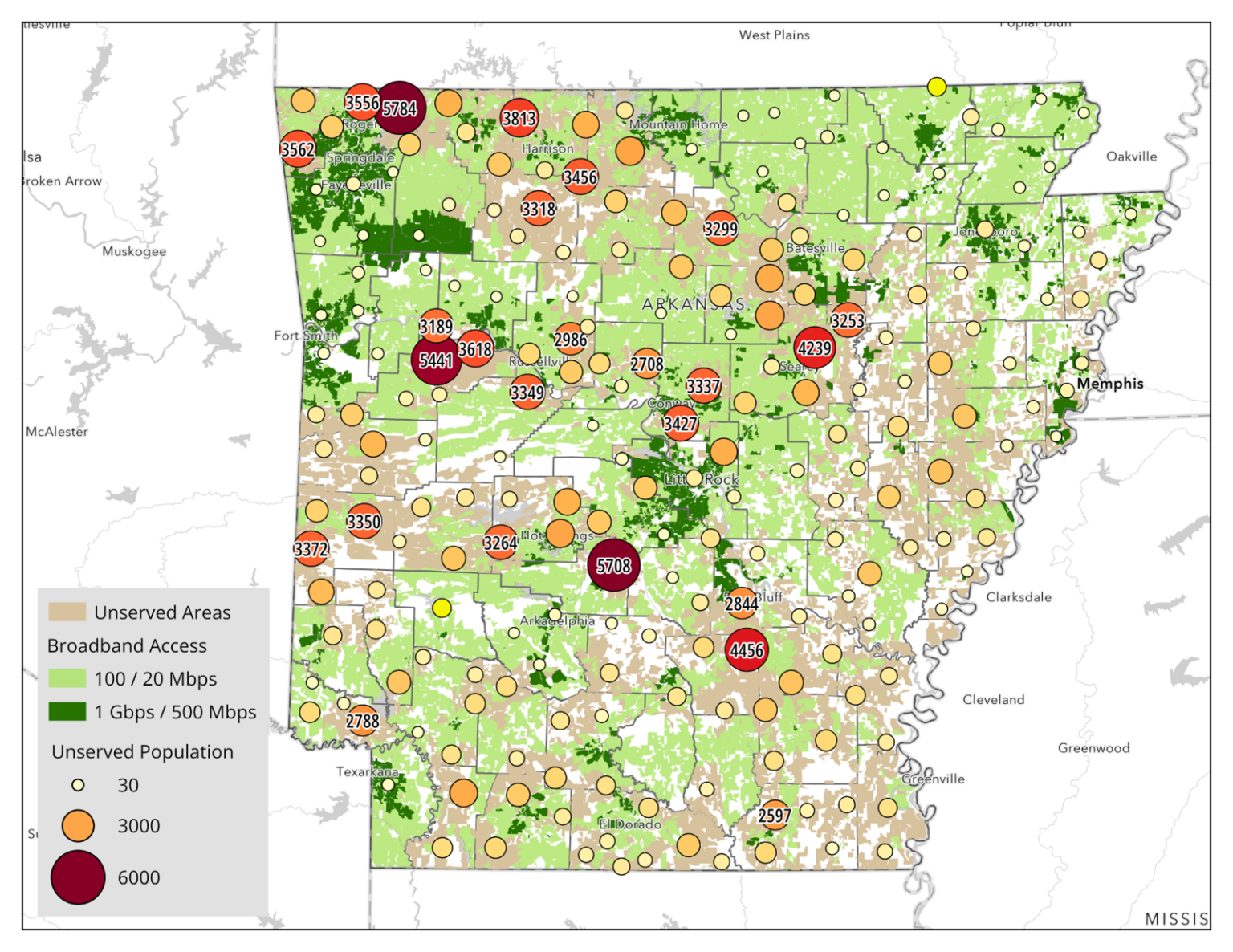Select the 2788 marker above Texarkana
The height and width of the screenshot is (952, 1233).
click(x=362, y=721)
